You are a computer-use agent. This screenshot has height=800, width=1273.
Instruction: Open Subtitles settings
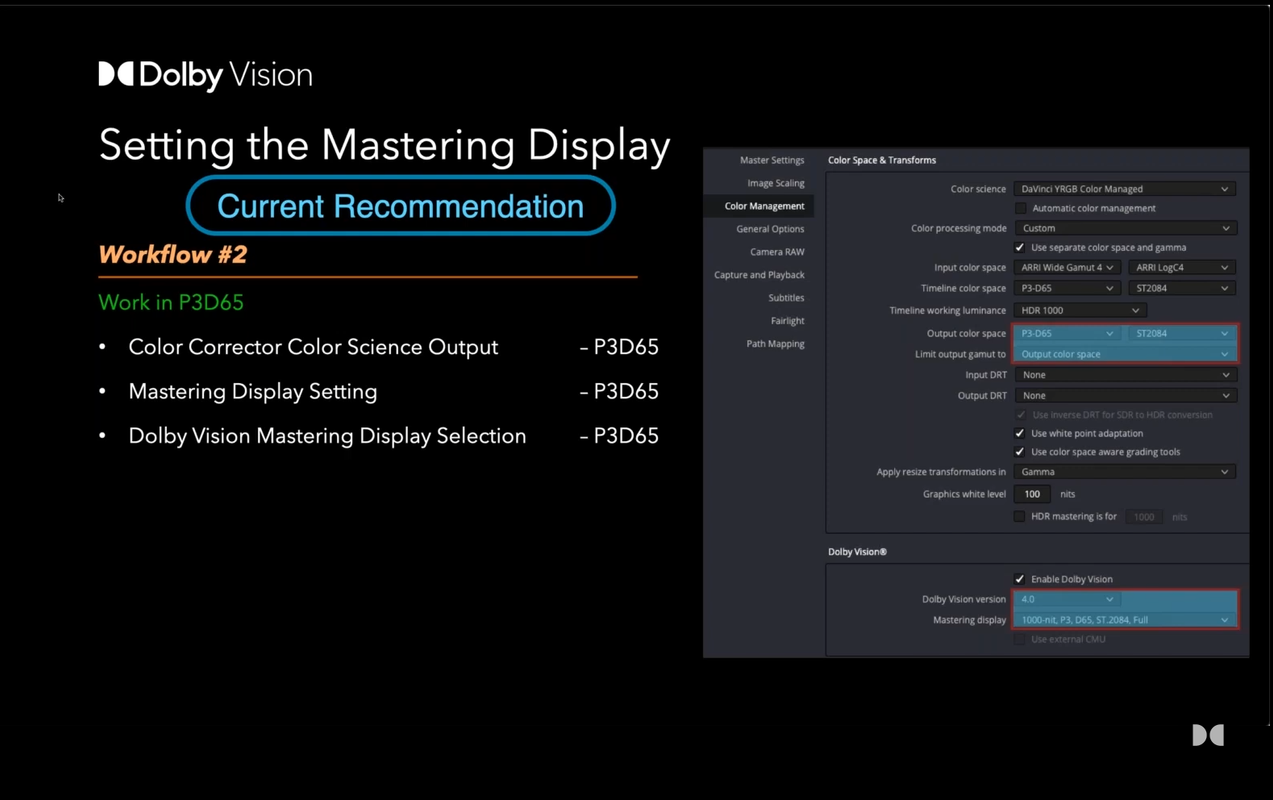[786, 298]
